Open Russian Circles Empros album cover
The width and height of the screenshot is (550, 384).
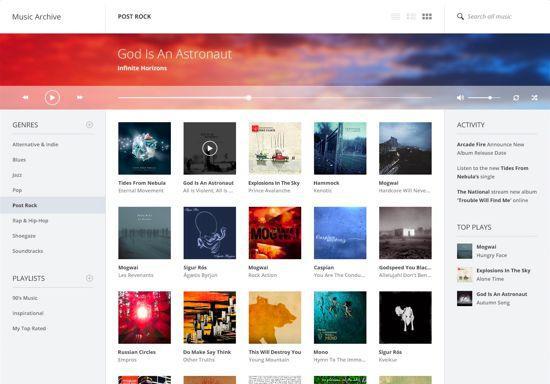tap(145, 317)
